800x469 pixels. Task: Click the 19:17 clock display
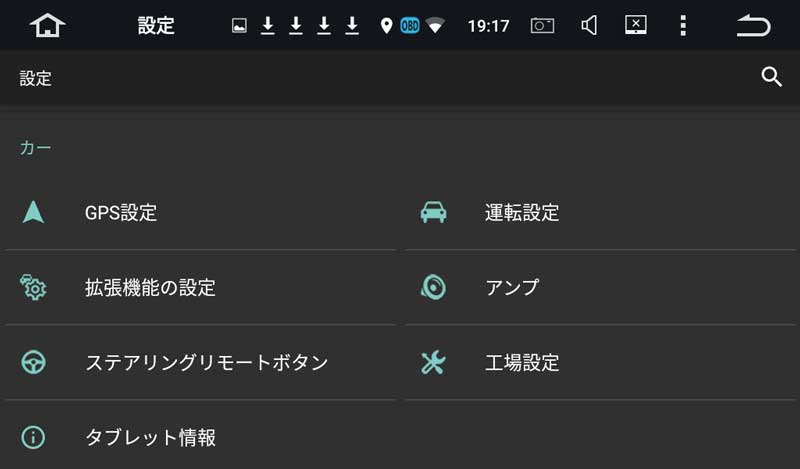[488, 26]
